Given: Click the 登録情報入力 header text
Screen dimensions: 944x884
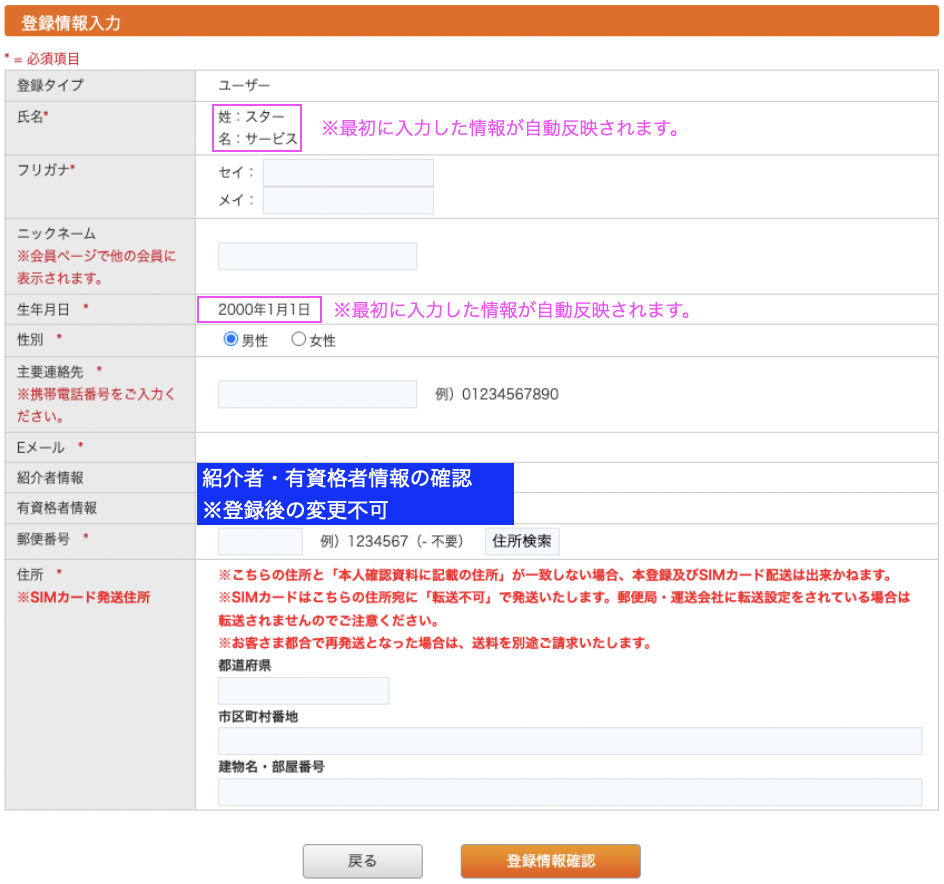Looking at the screenshot, I should 71,23.
